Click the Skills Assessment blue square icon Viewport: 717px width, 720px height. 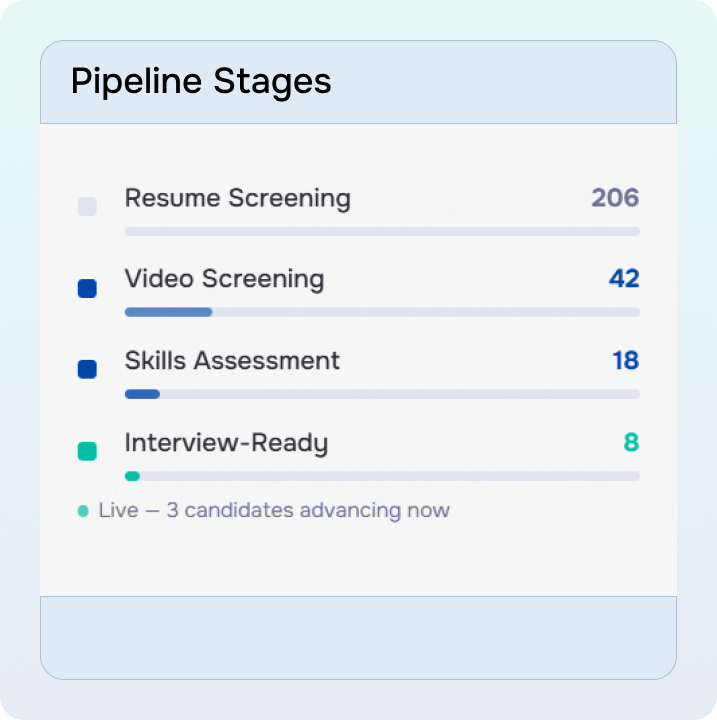87,370
